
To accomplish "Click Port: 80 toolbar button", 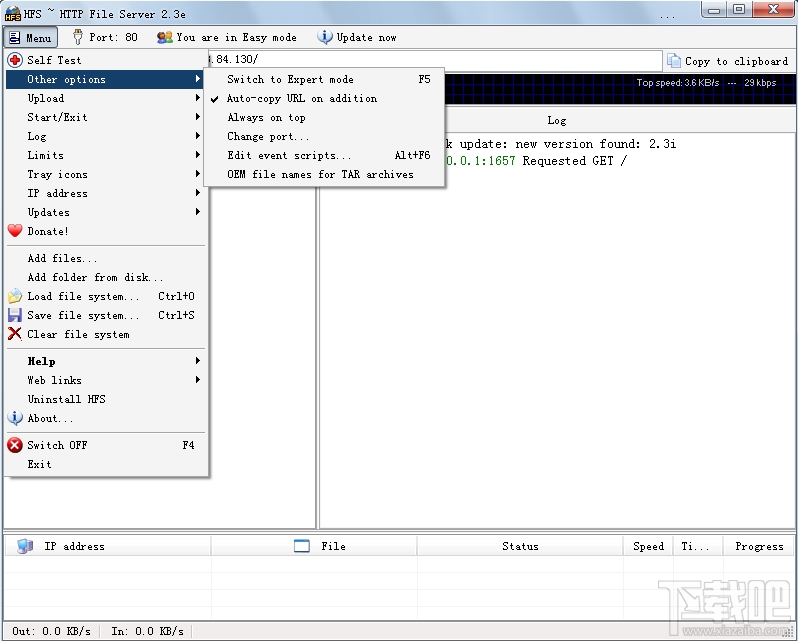I will pos(105,37).
